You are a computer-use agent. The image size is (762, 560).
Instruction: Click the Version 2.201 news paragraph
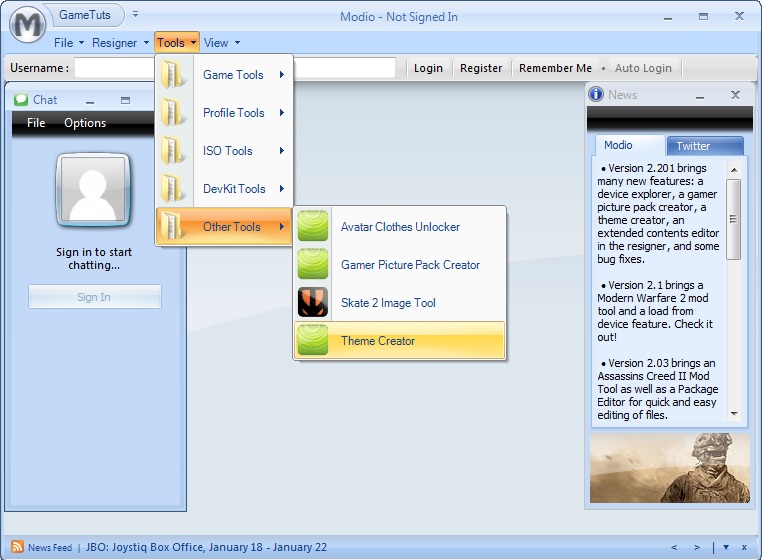[x=658, y=213]
